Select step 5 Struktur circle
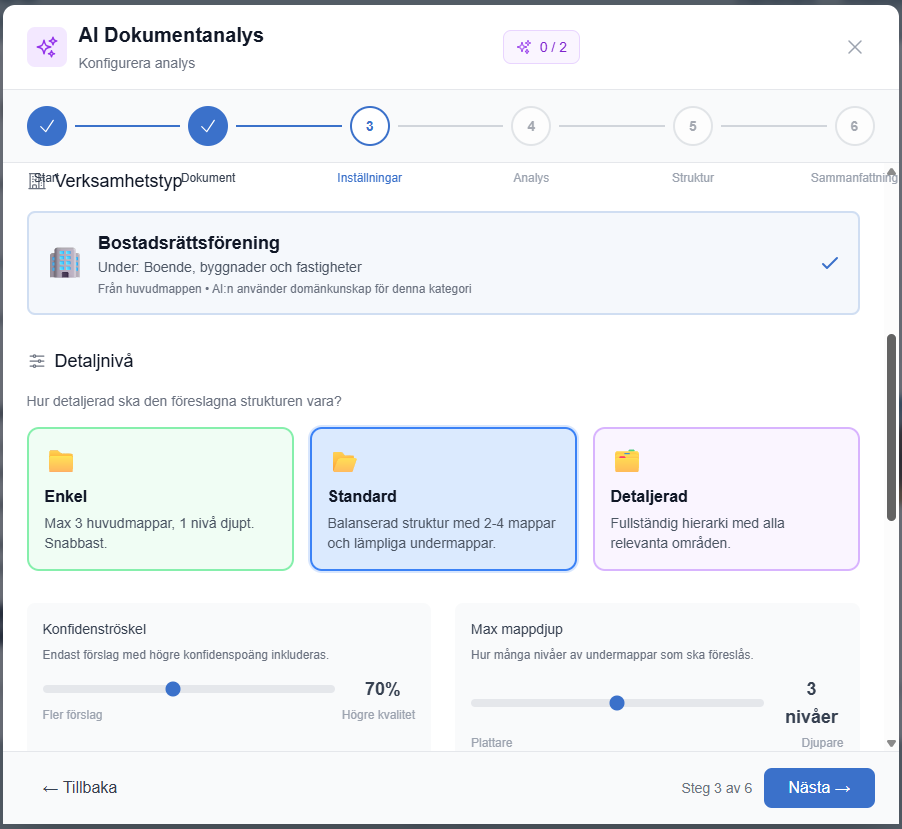902x829 pixels. tap(693, 126)
